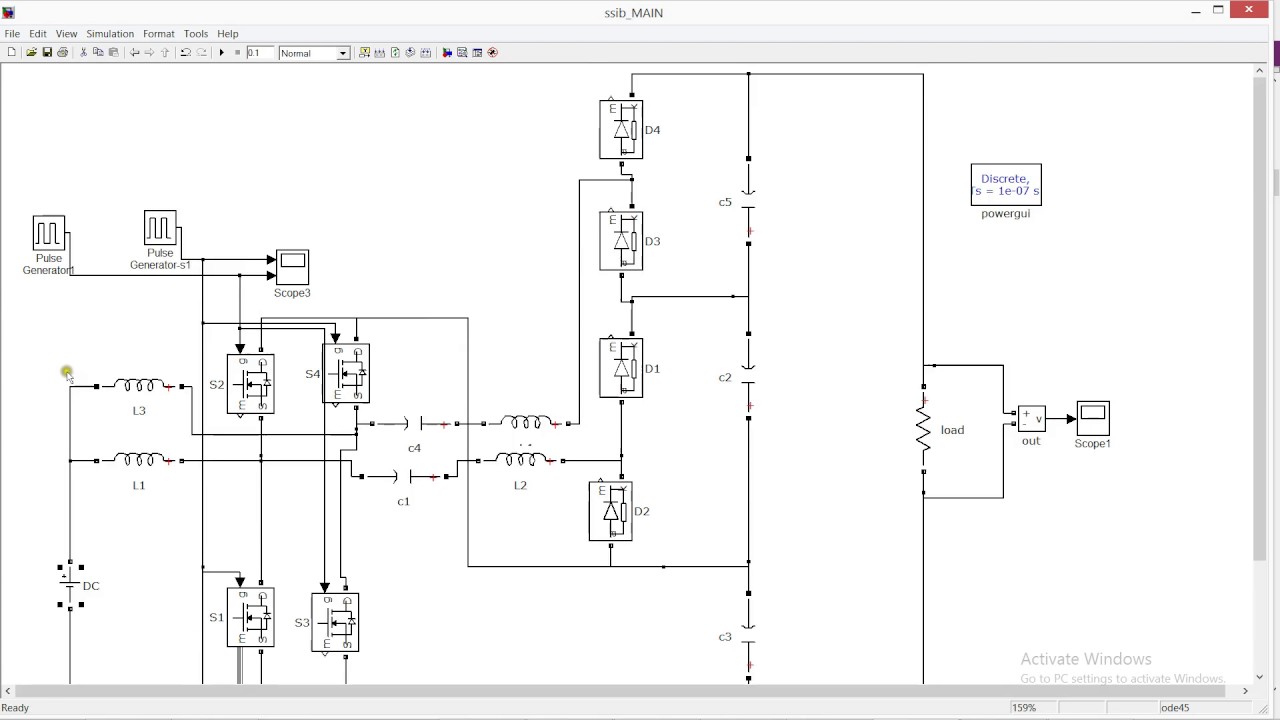Open the File menu
Viewport: 1280px width, 720px height.
pos(12,34)
